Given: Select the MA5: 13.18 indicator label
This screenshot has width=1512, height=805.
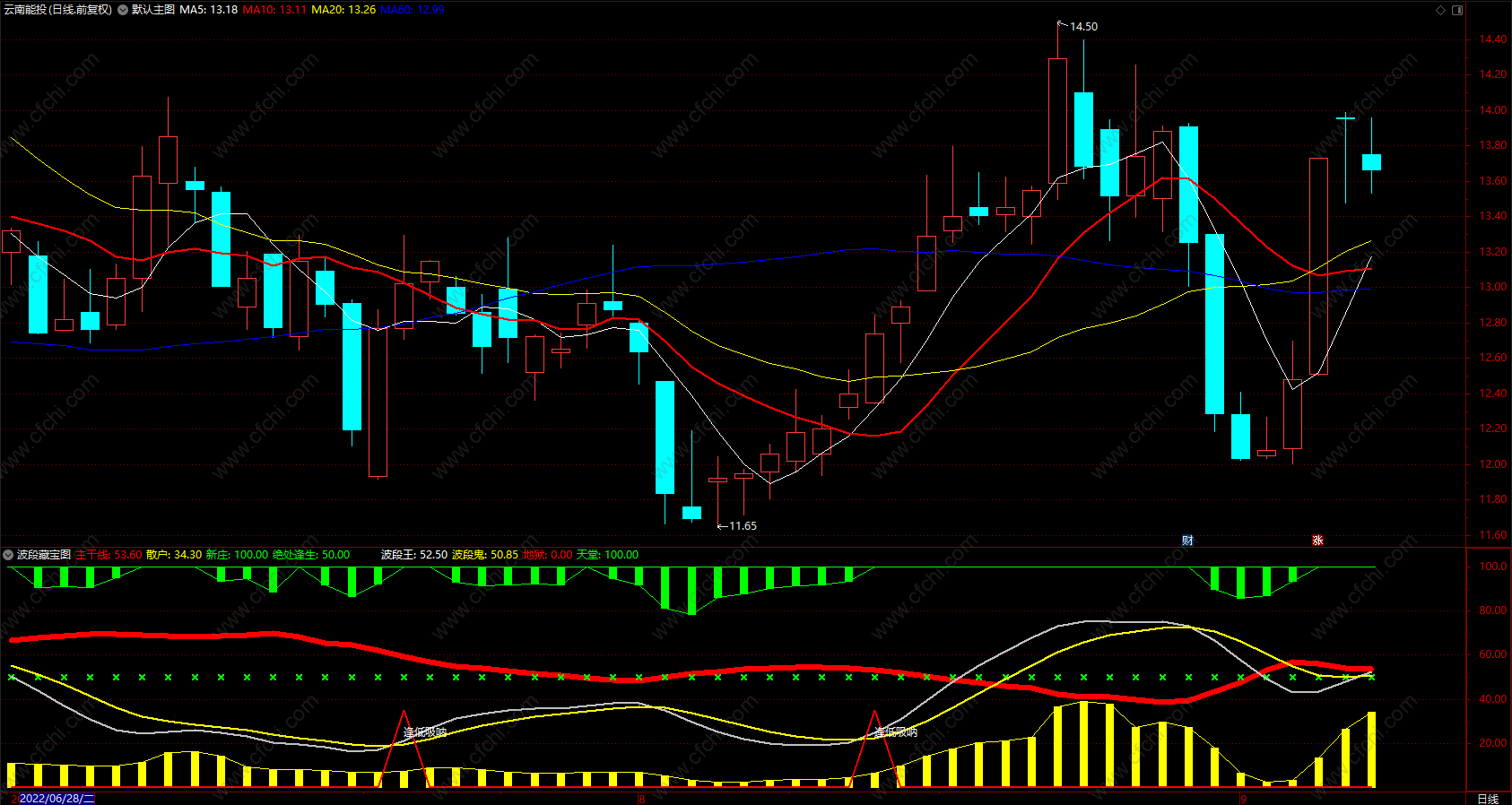Looking at the screenshot, I should [x=209, y=10].
